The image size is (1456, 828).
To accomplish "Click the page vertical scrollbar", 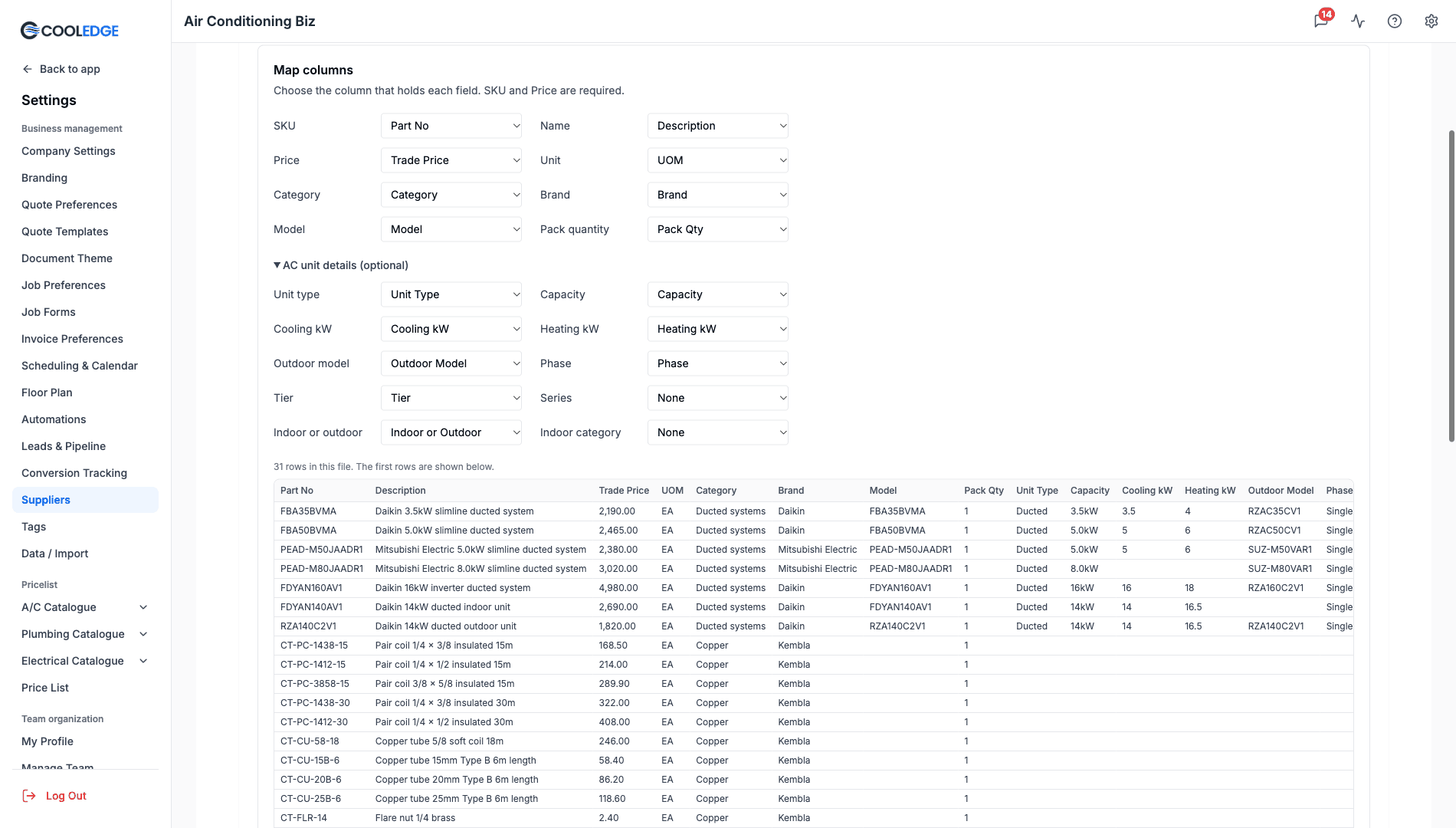I will click(x=1451, y=285).
